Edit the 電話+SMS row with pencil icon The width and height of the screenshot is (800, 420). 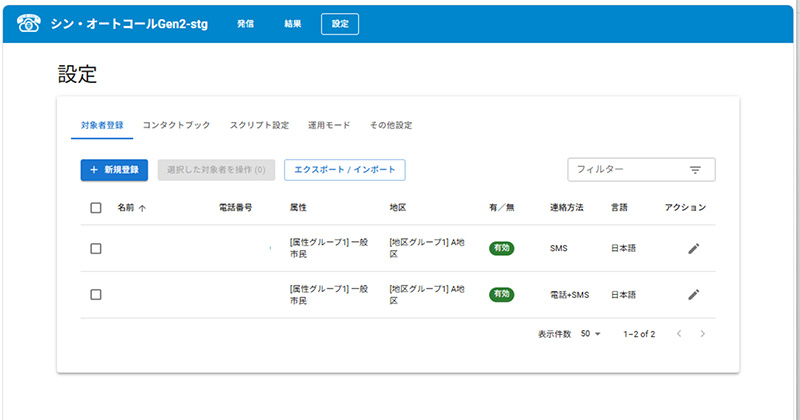click(x=693, y=294)
